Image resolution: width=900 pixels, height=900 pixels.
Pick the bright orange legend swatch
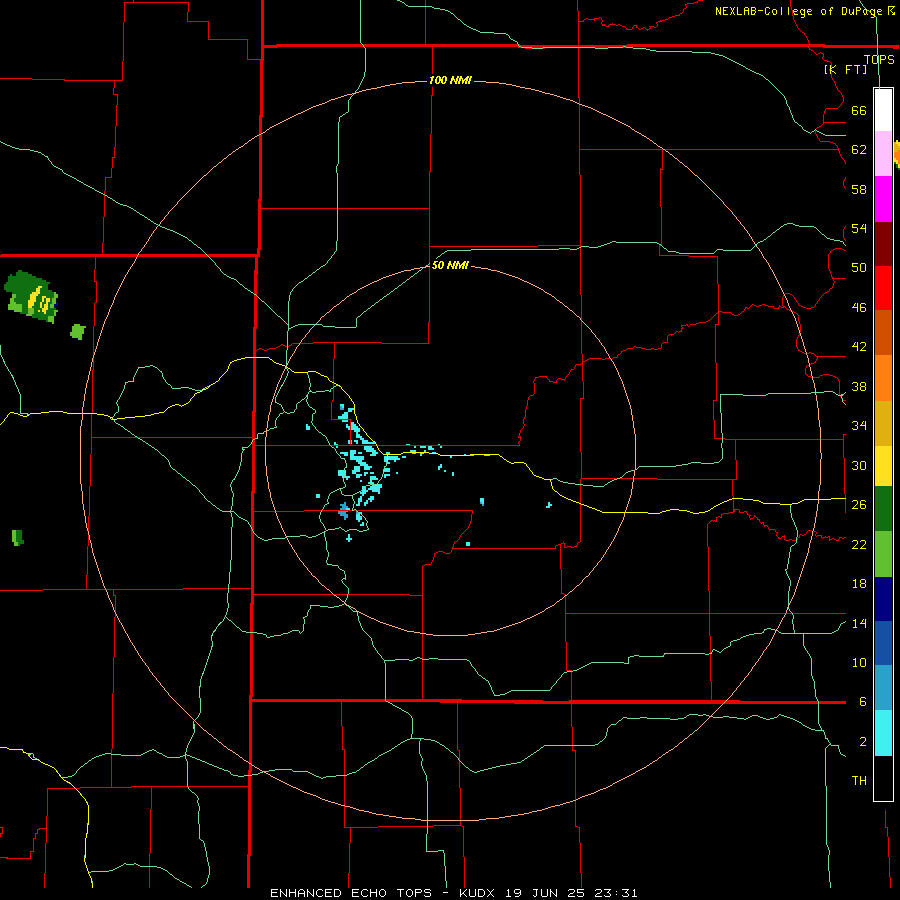pyautogui.click(x=883, y=378)
